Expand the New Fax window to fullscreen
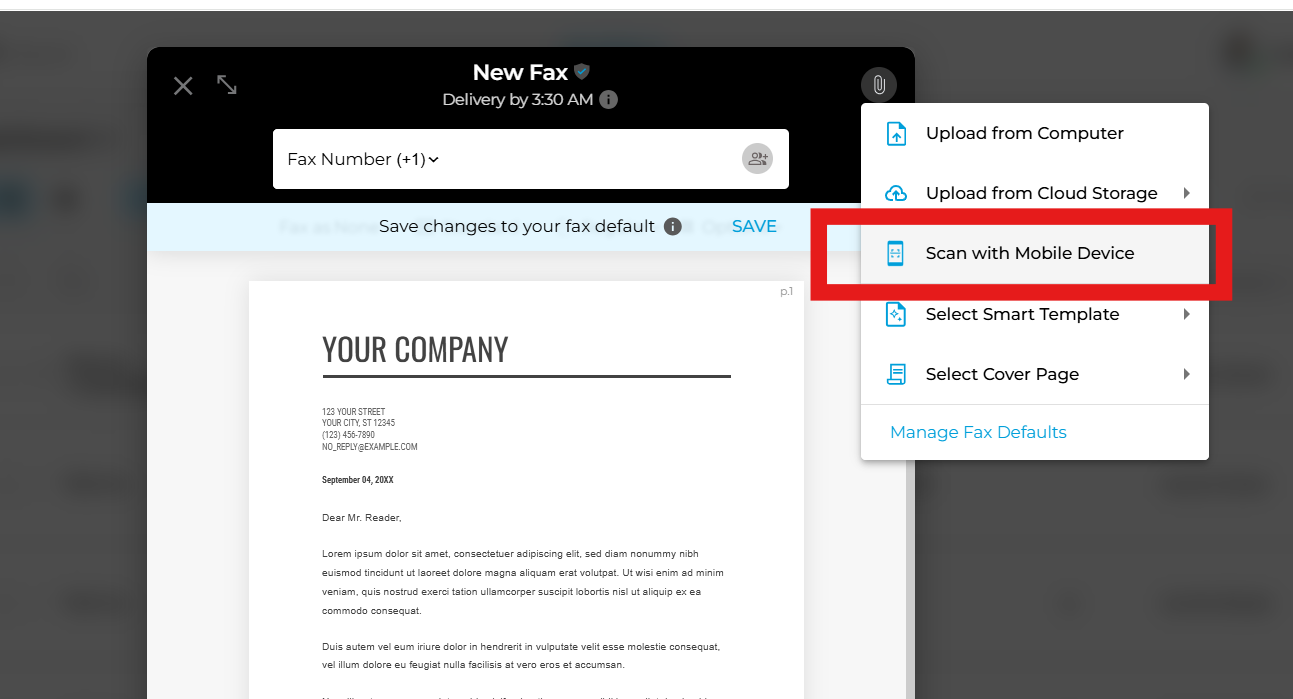 click(227, 85)
